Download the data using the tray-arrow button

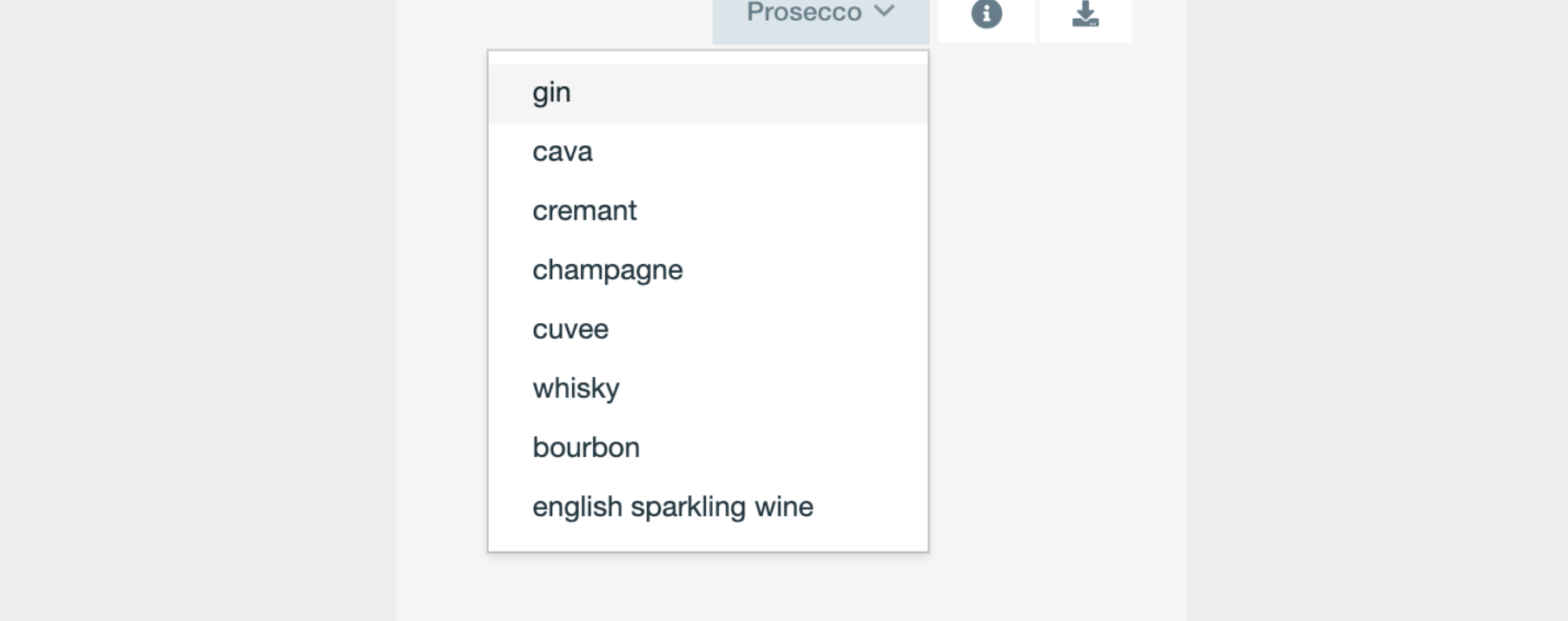pos(1085,14)
